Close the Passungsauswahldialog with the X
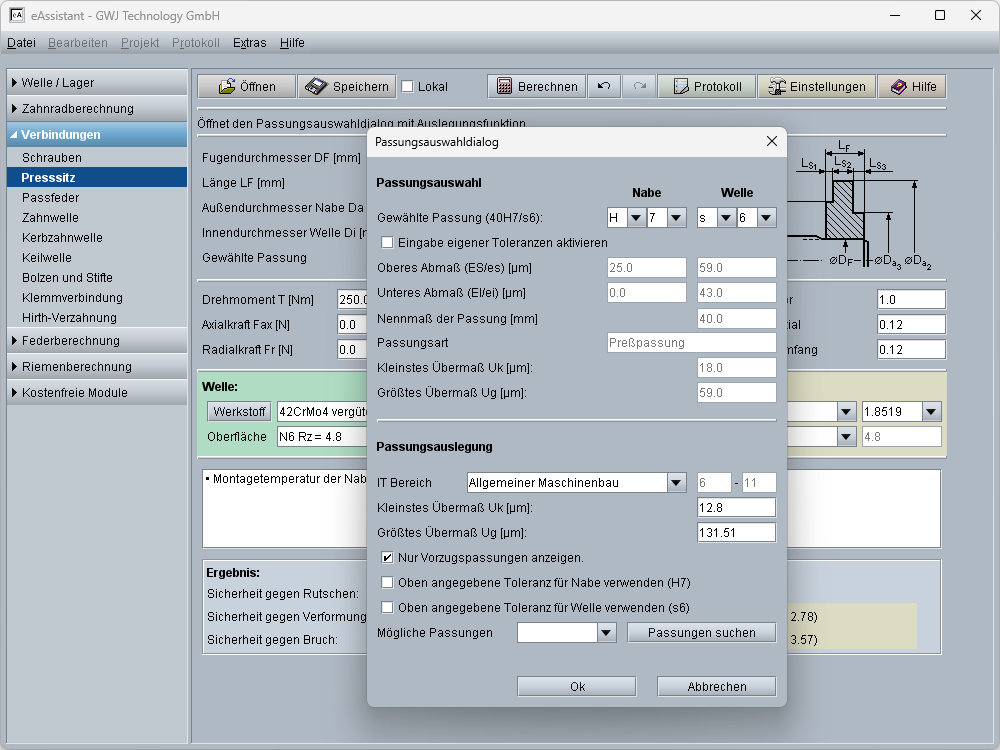The height and width of the screenshot is (750, 1000). pyautogui.click(x=771, y=142)
